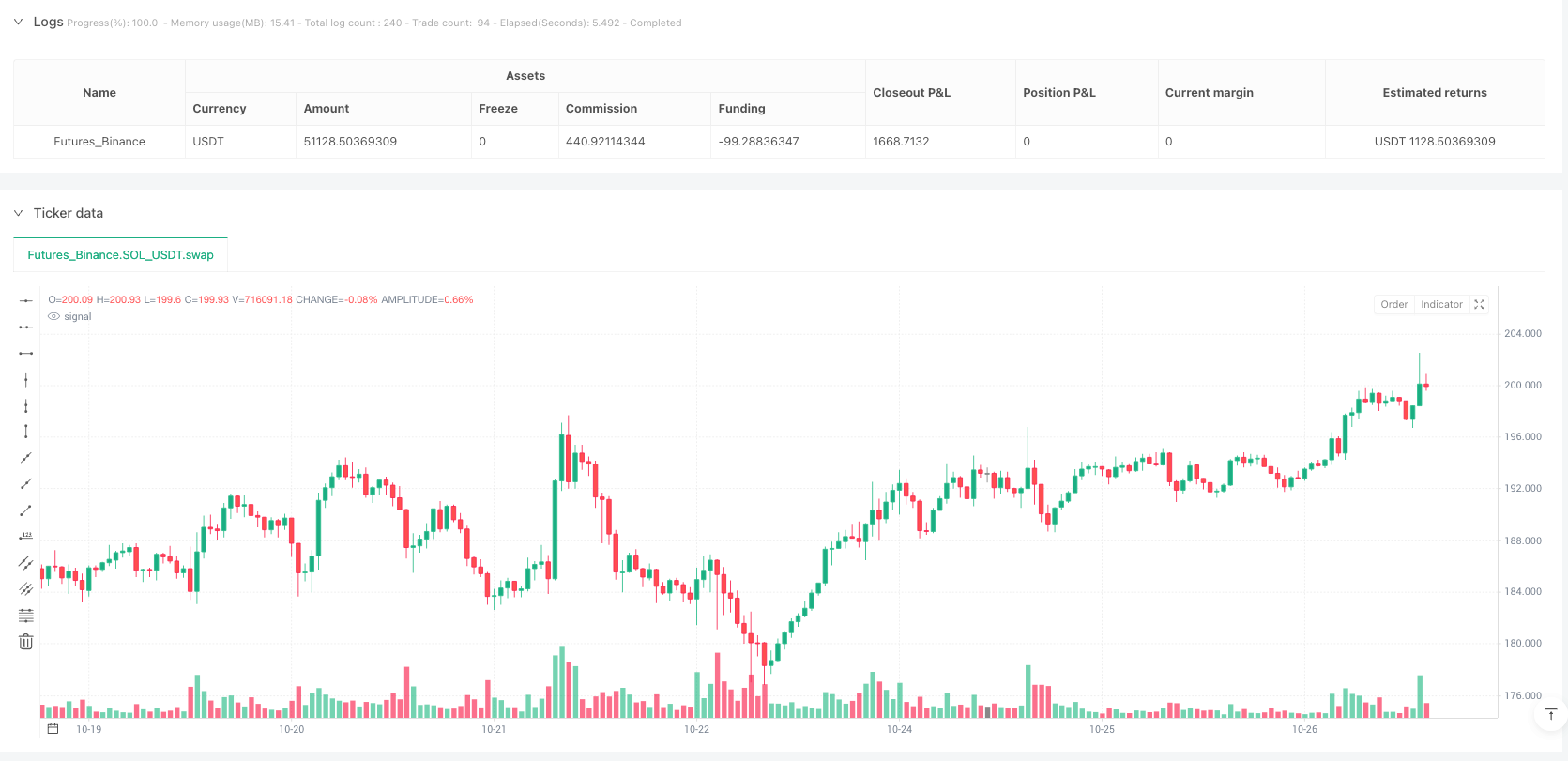
Task: Toggle the signal overlay visibility eye icon
Action: pos(53,316)
